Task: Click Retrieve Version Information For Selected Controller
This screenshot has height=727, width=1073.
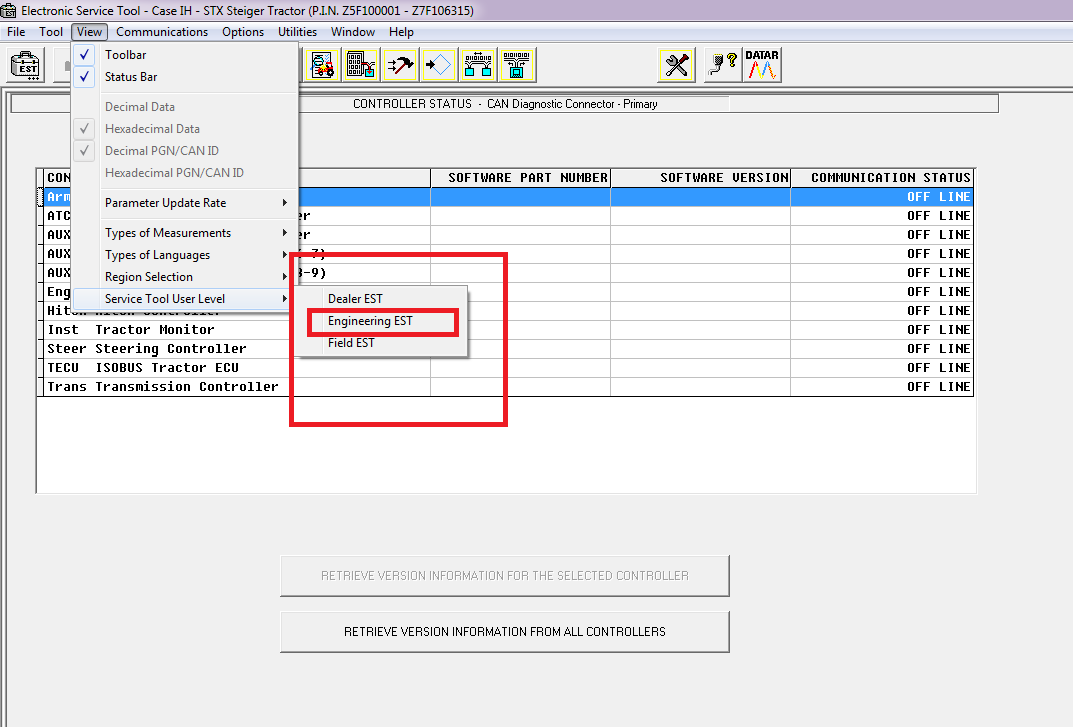Action: pyautogui.click(x=504, y=576)
